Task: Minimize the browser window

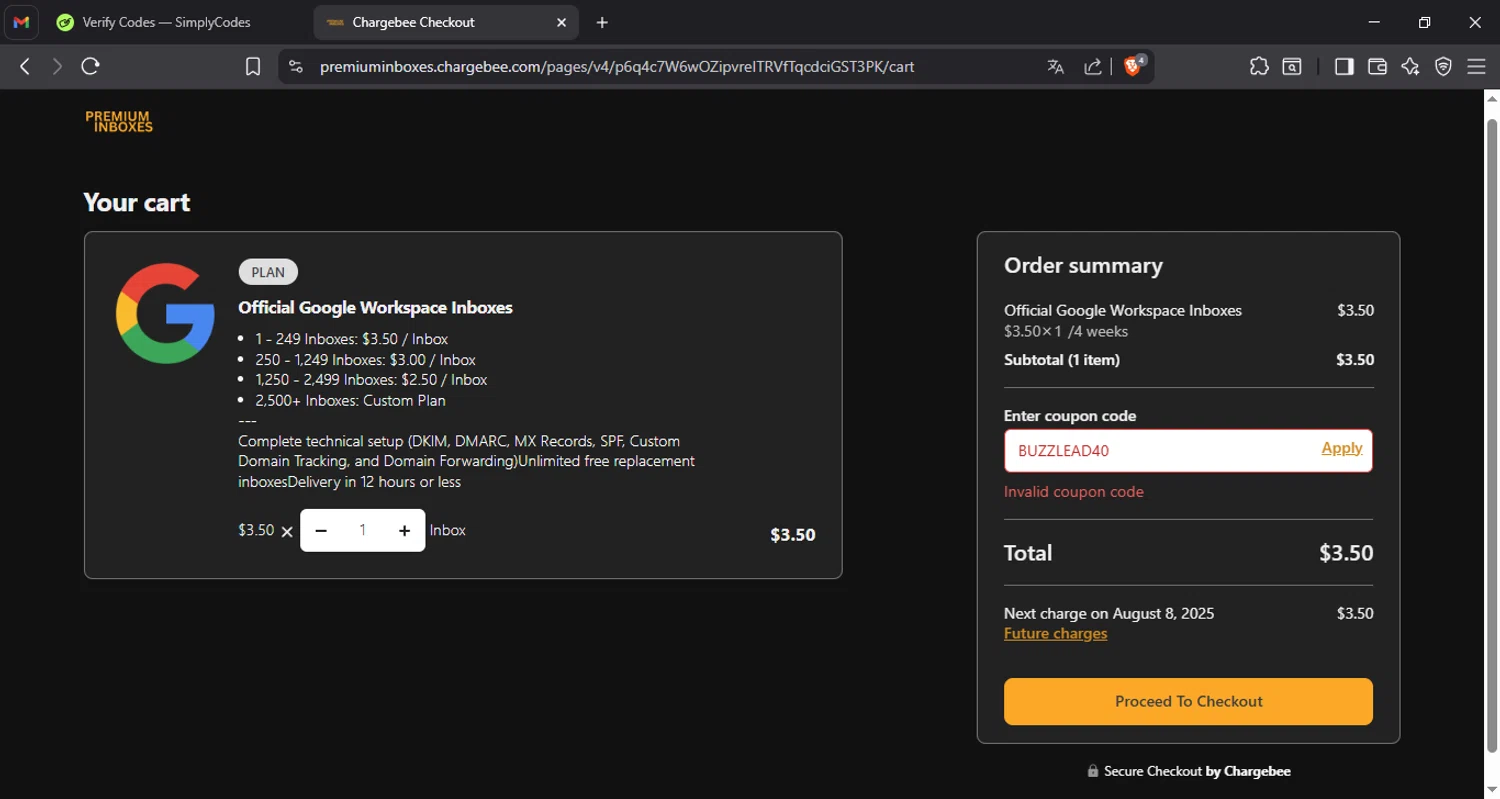Action: 1374,22
